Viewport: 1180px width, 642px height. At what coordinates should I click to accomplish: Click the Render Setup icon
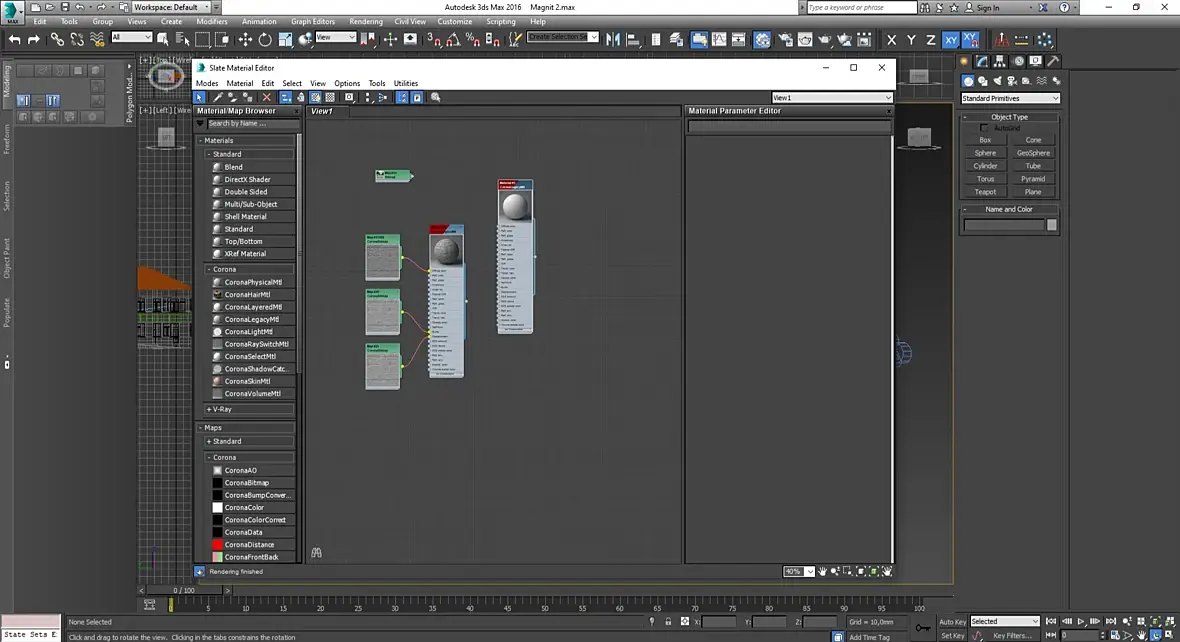pyautogui.click(x=784, y=39)
